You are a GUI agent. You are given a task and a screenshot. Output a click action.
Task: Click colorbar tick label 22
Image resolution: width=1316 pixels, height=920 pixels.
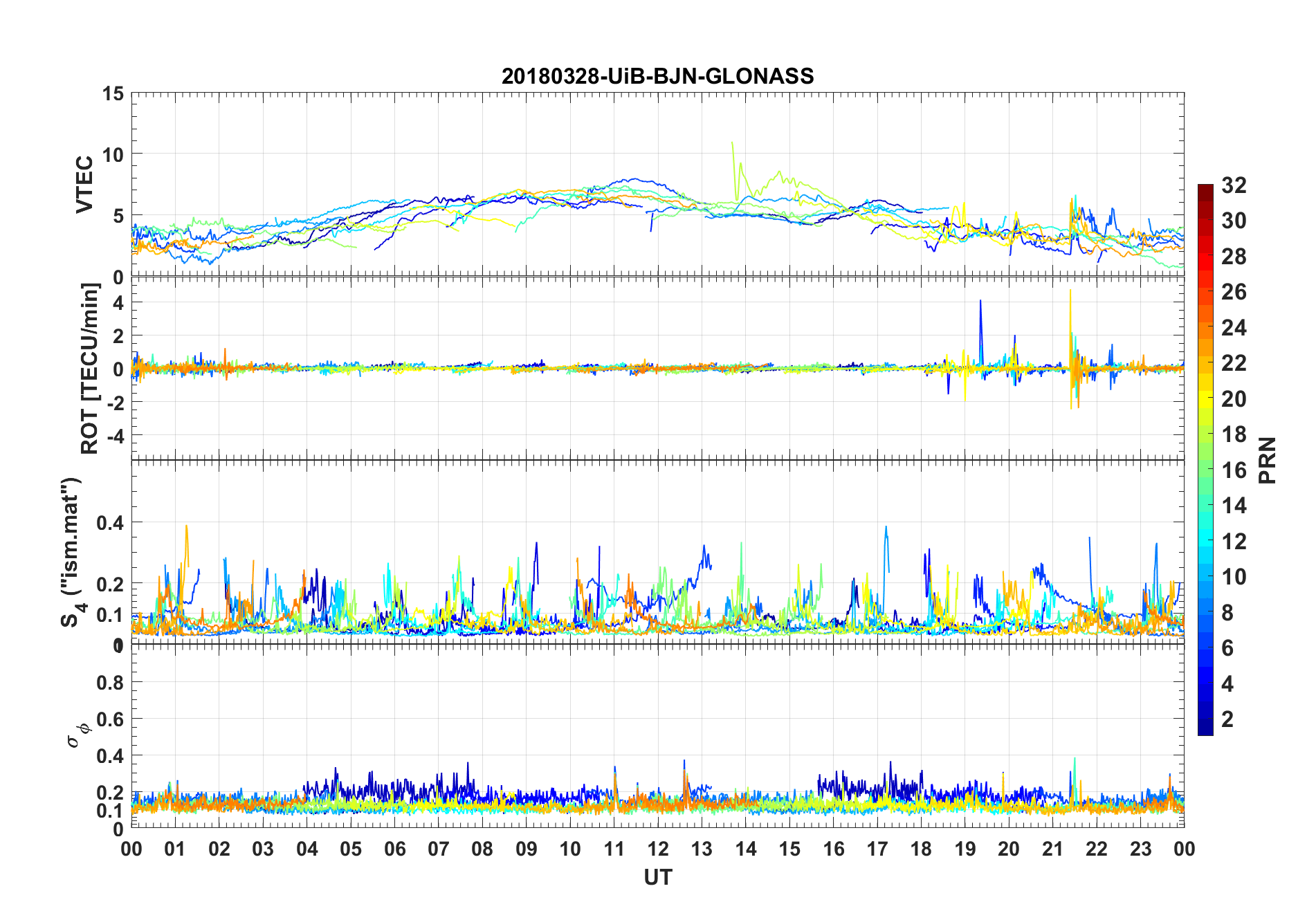click(x=1234, y=363)
